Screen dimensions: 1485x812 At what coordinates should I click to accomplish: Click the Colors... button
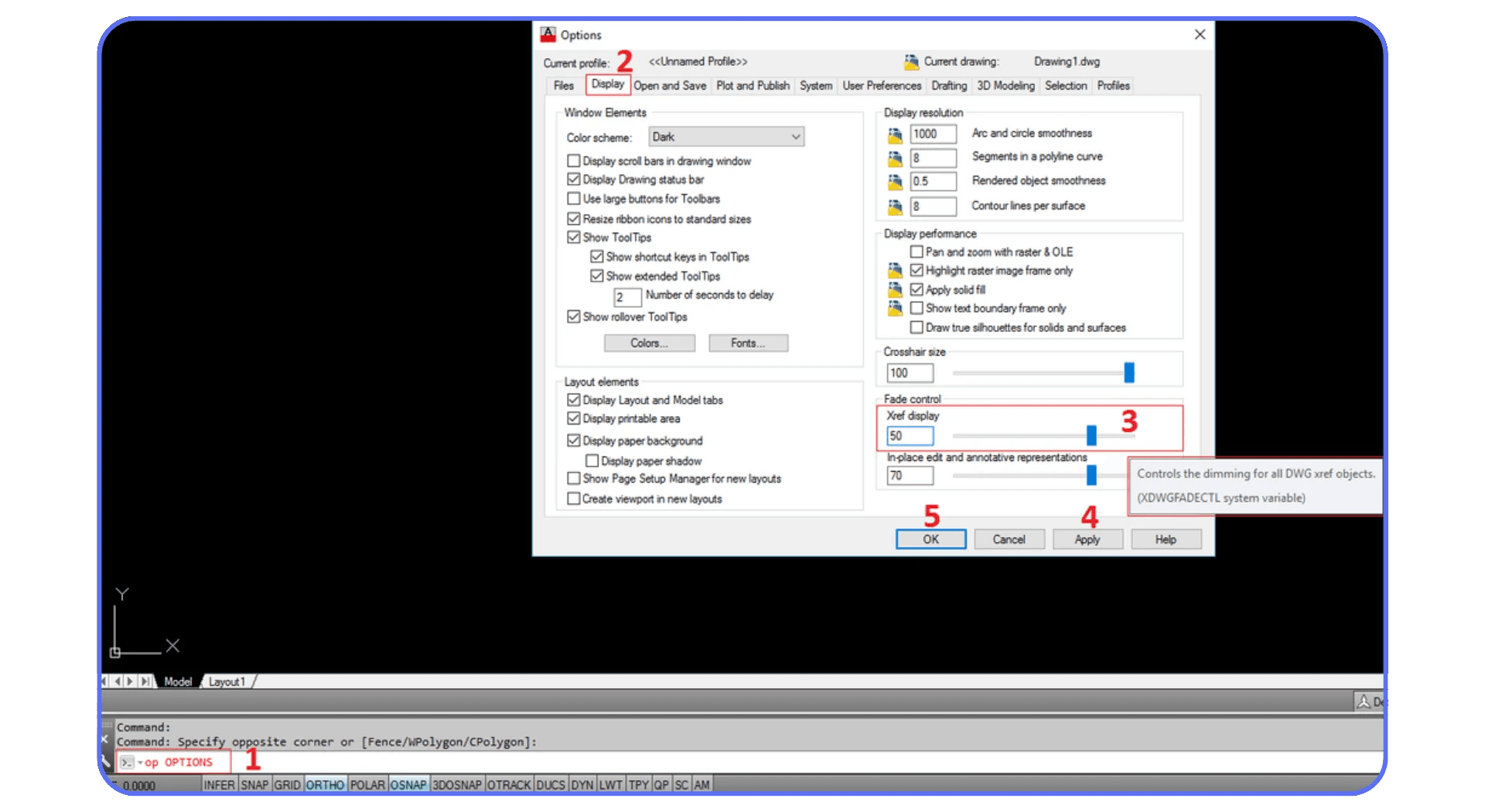[x=649, y=343]
